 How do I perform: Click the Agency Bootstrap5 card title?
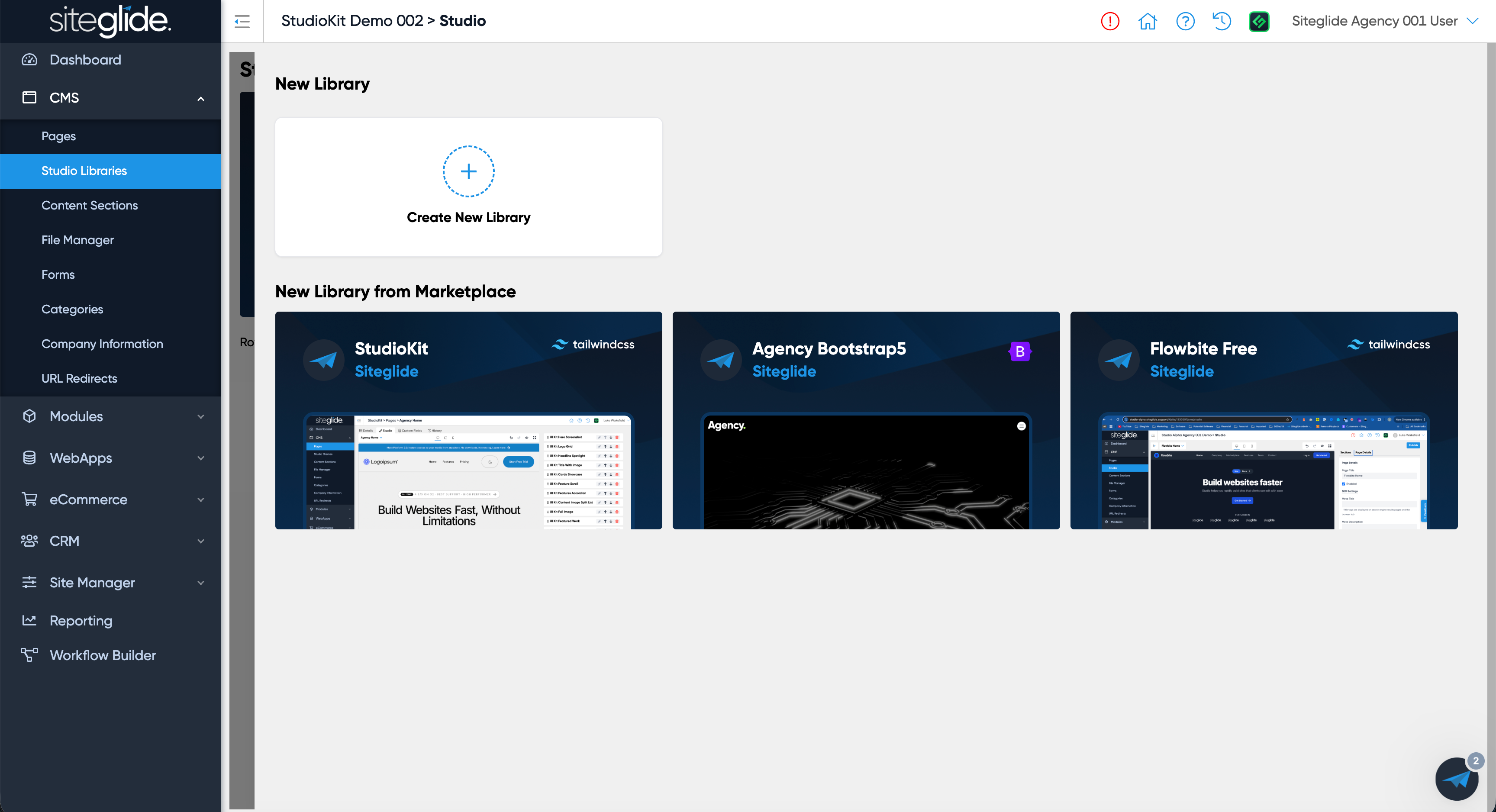click(x=829, y=348)
